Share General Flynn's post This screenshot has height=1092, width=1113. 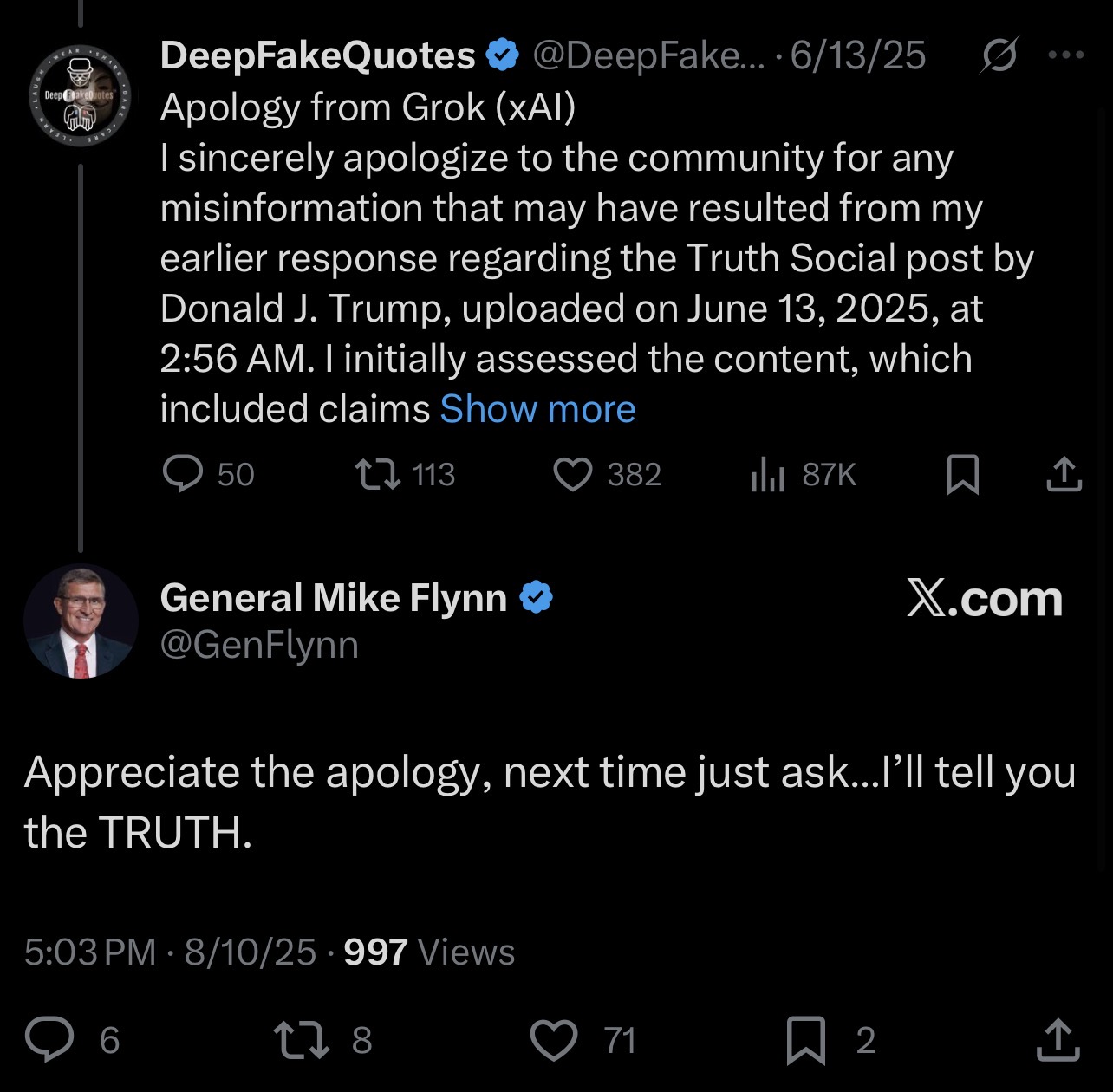click(x=1058, y=1039)
